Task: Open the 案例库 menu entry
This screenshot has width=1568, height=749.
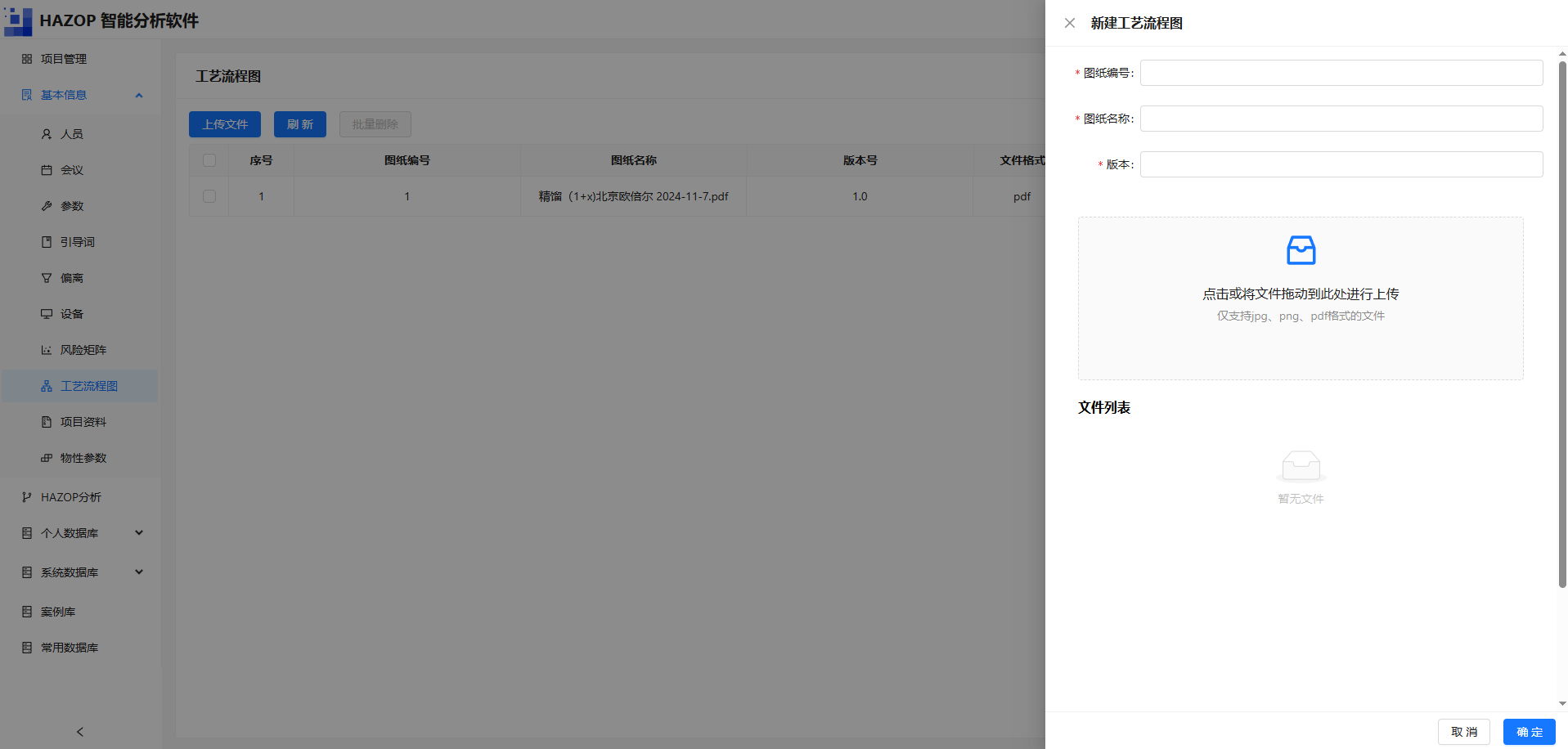Action: [80, 612]
